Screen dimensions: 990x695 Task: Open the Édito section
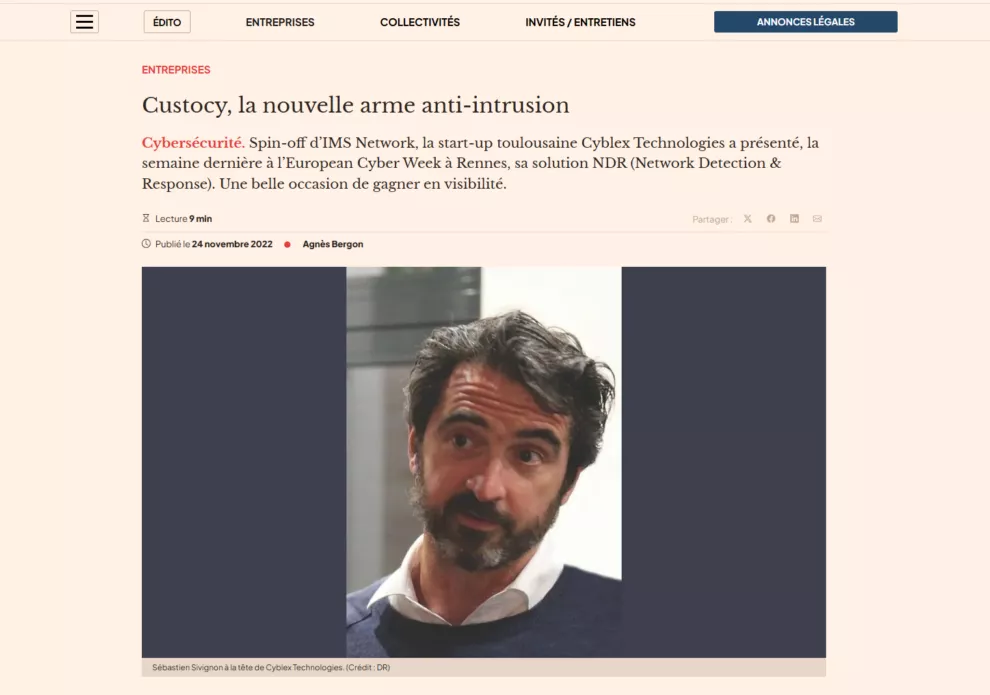167,22
